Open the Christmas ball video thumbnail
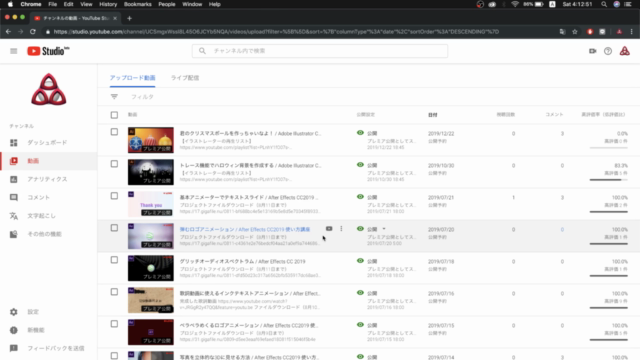This screenshot has width=640, height=360. coord(151,140)
